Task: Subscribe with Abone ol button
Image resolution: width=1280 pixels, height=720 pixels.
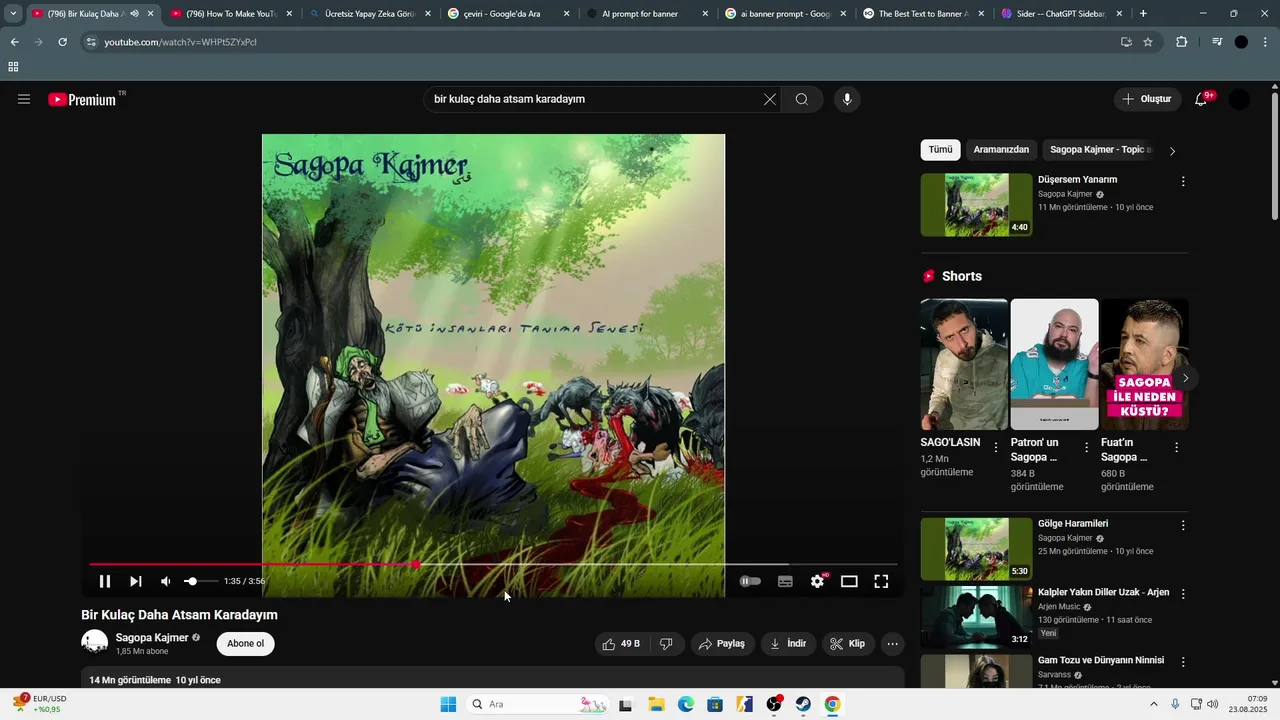Action: click(x=245, y=644)
